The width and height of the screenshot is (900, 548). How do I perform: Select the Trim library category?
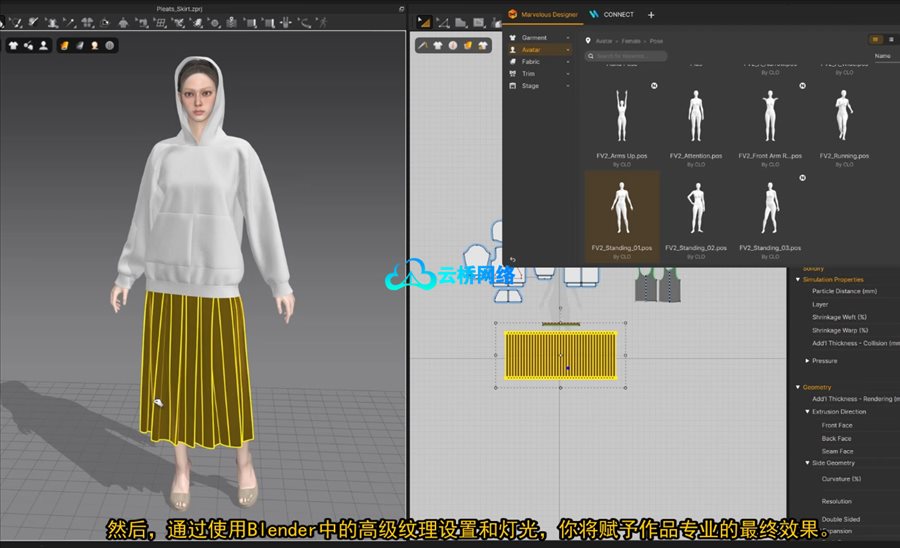[529, 73]
